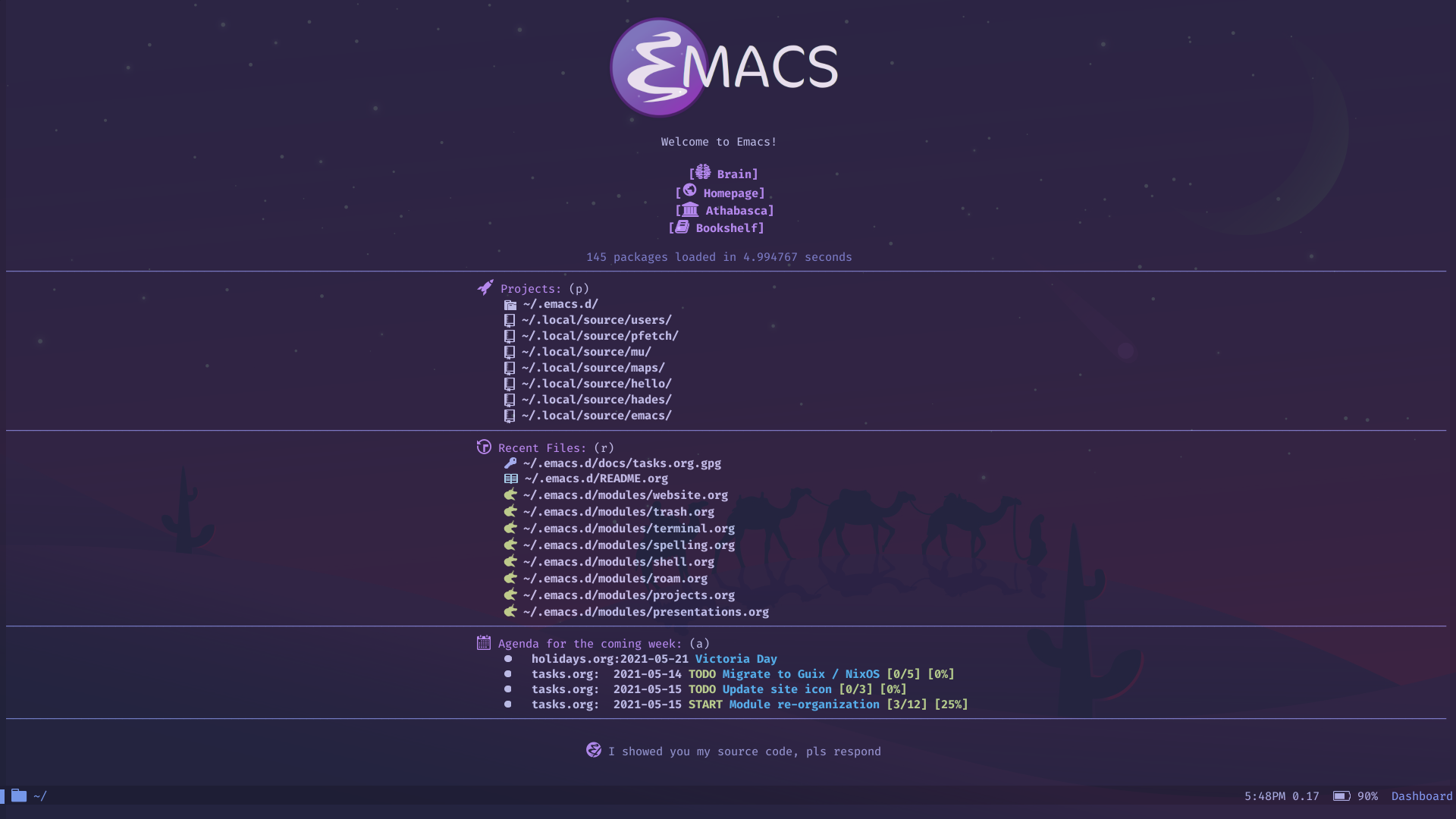
Task: Click the Recent Files clock icon
Action: 483,447
